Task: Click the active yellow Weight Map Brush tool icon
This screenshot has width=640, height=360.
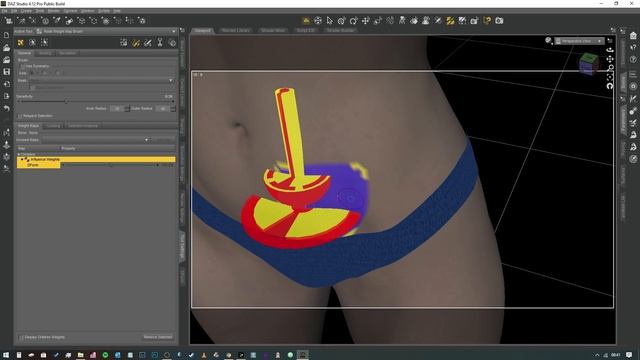Action: [x=450, y=20]
